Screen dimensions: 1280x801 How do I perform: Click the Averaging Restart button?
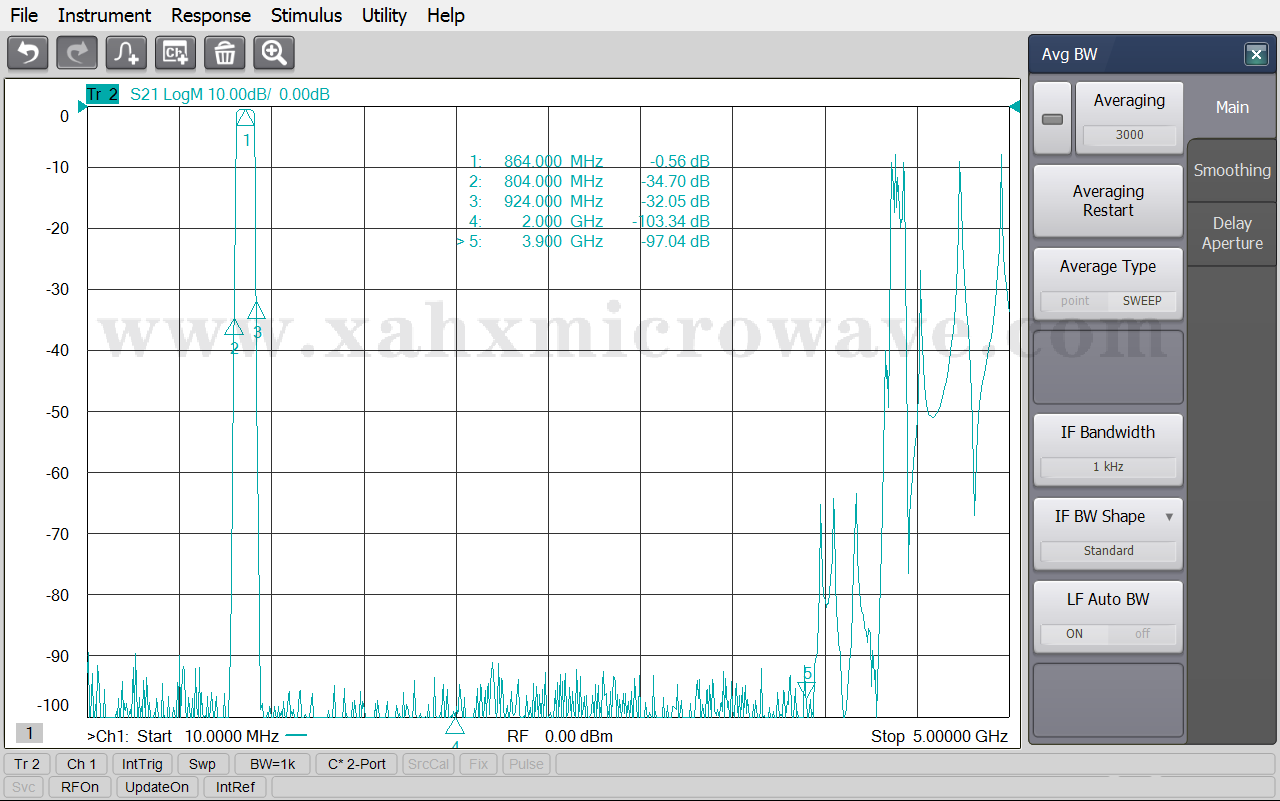(x=1108, y=201)
